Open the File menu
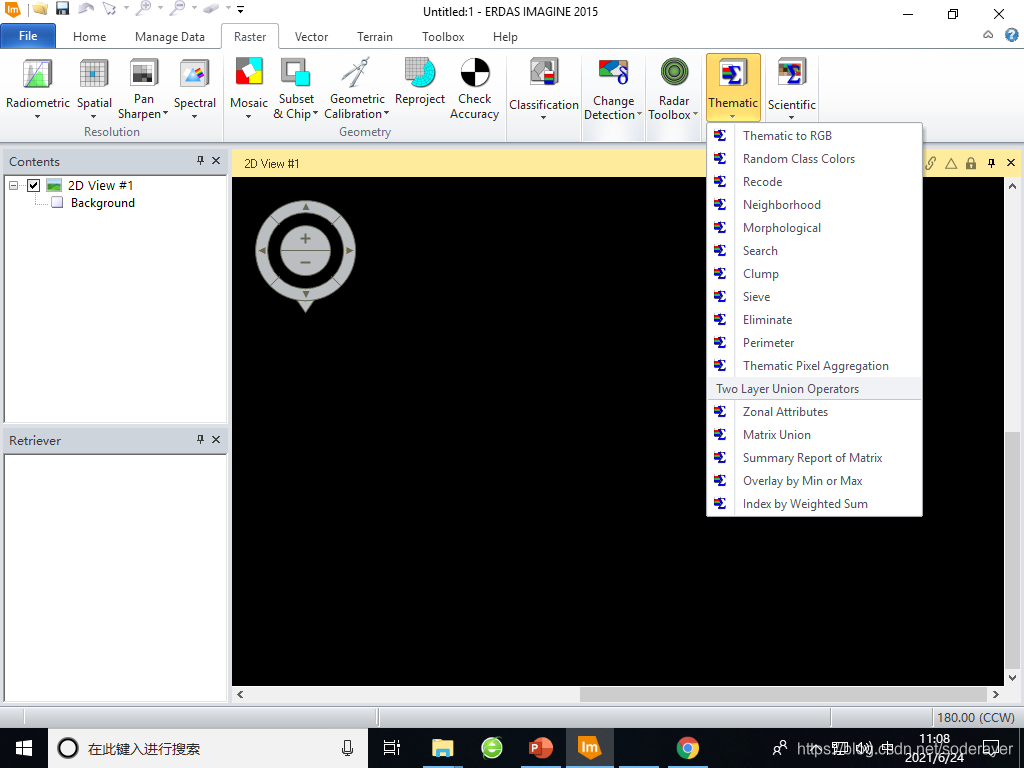 [x=28, y=36]
